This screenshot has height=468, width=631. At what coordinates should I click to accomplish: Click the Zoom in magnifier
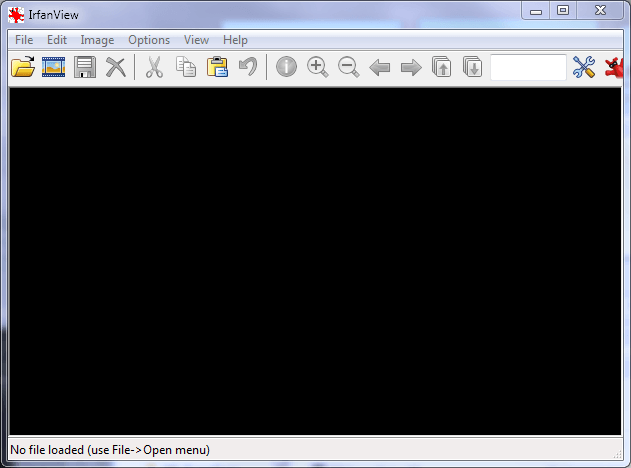[x=318, y=67]
